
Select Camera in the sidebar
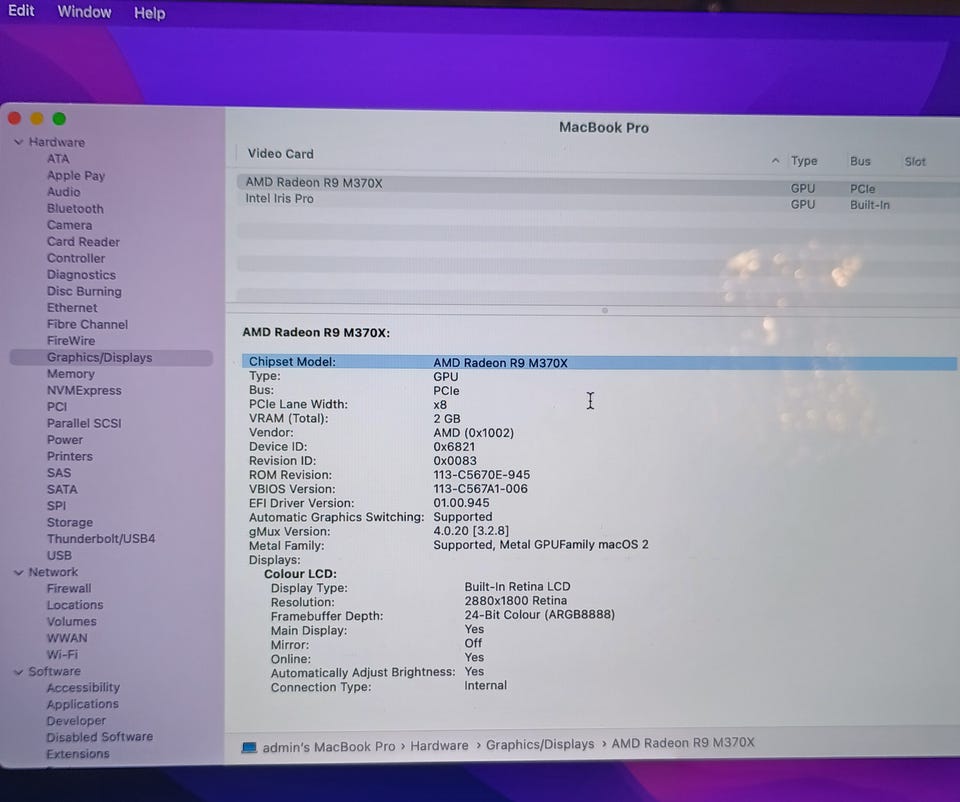[x=70, y=225]
